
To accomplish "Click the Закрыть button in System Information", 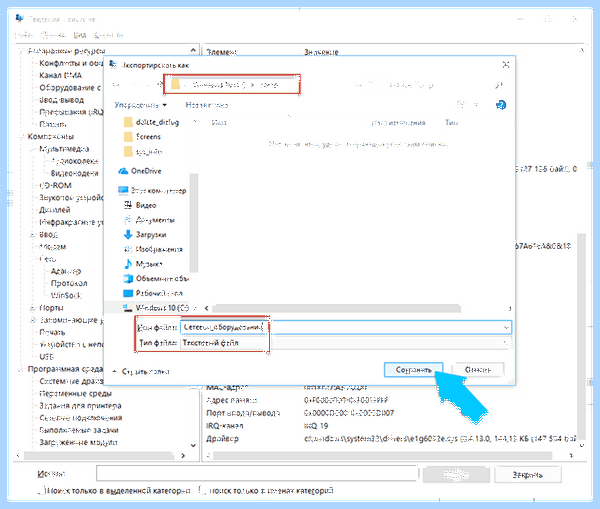I will click(x=528, y=475).
